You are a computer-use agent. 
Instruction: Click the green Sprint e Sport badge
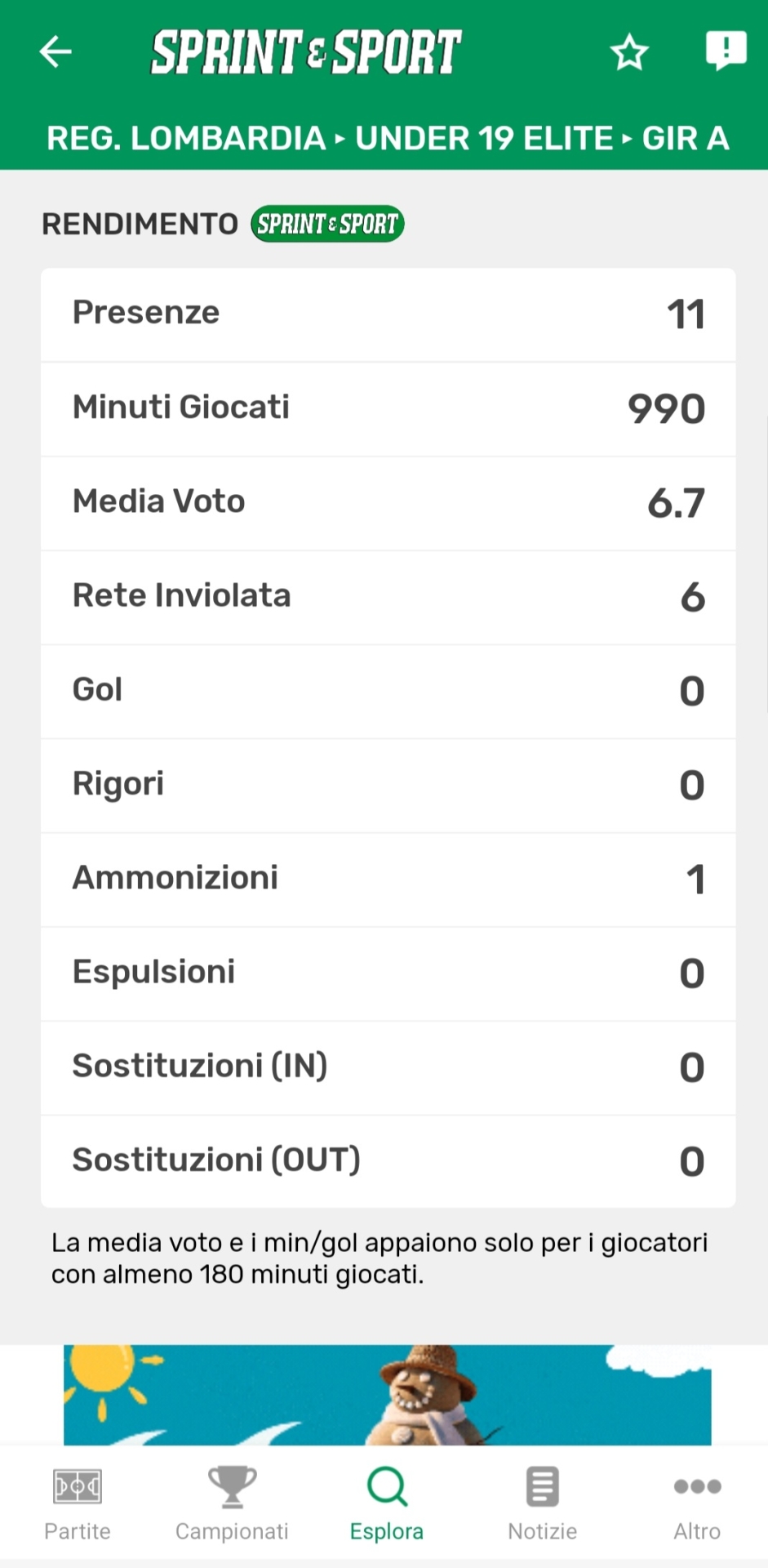pyautogui.click(x=327, y=224)
